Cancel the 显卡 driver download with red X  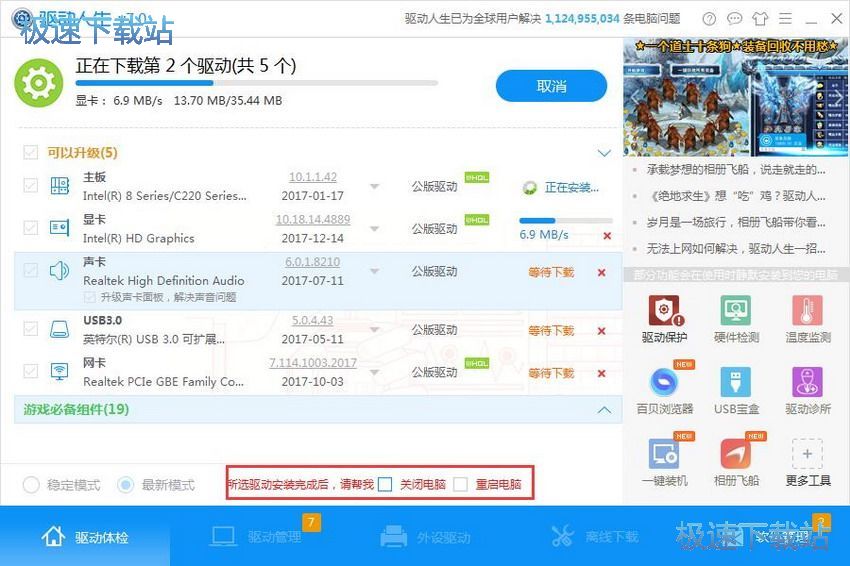click(x=607, y=236)
